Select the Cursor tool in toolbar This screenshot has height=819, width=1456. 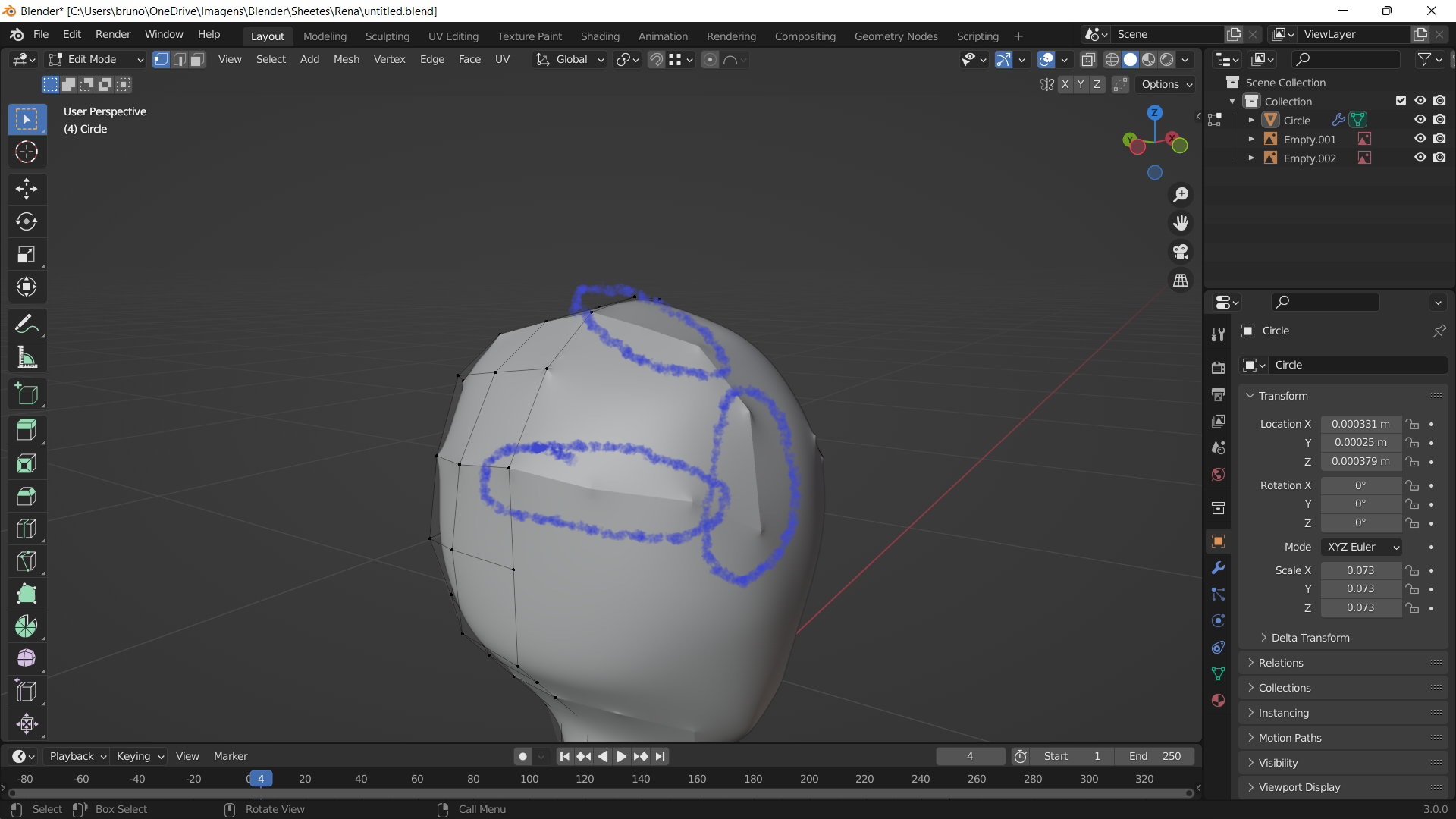tap(27, 152)
